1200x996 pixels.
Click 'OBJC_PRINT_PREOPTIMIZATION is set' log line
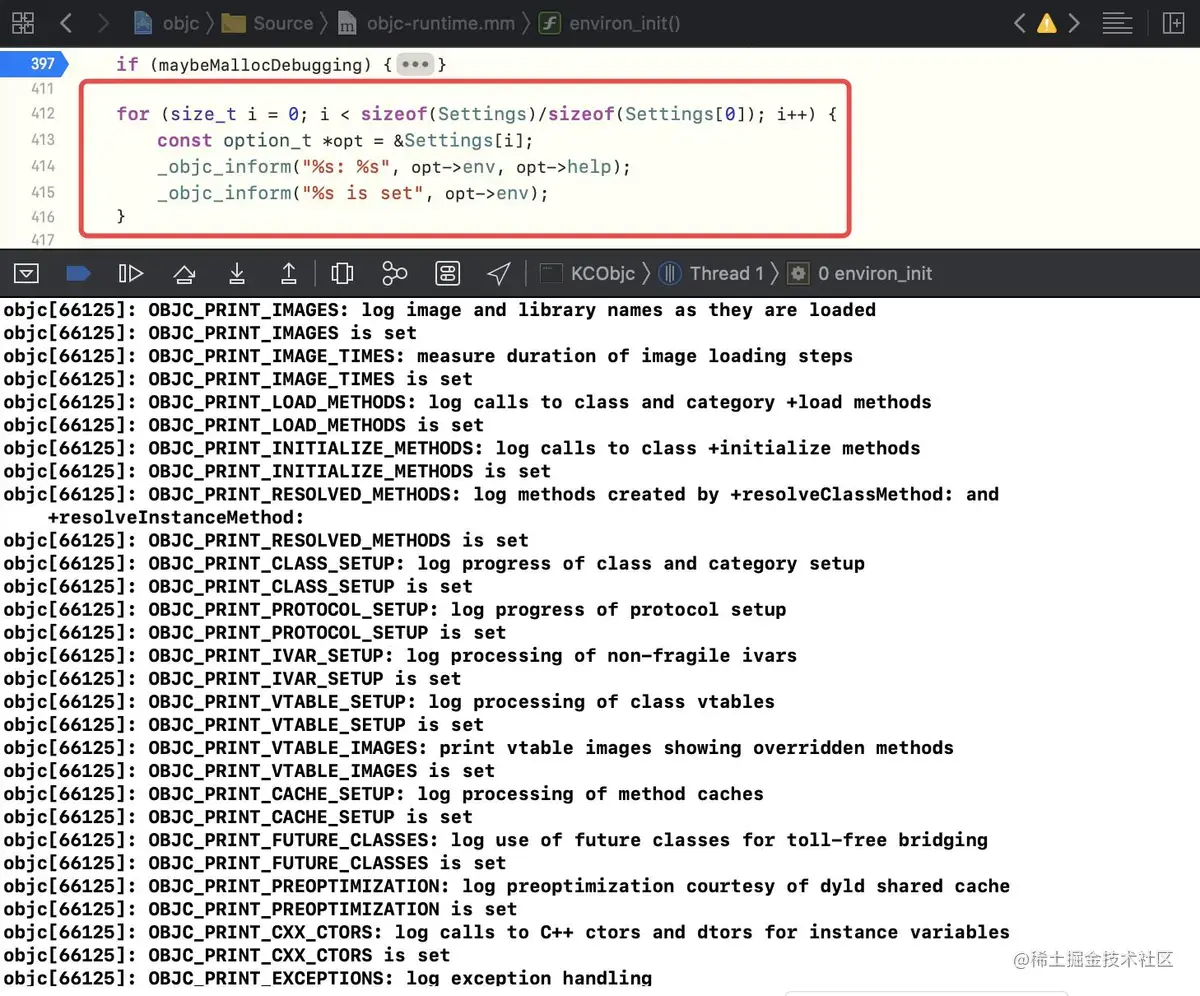[260, 908]
